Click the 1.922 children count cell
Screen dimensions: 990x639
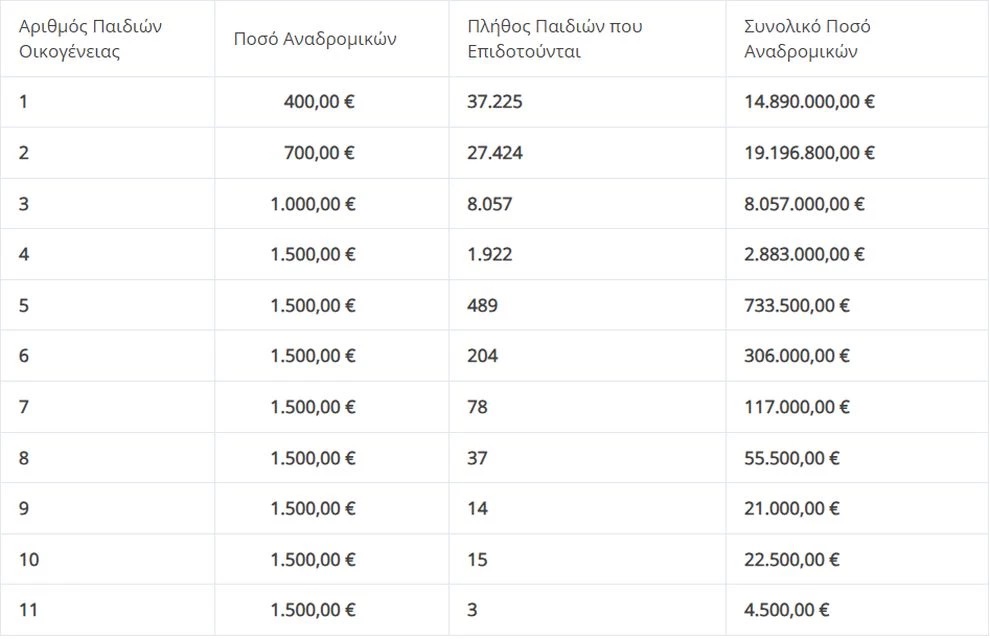pyautogui.click(x=490, y=255)
